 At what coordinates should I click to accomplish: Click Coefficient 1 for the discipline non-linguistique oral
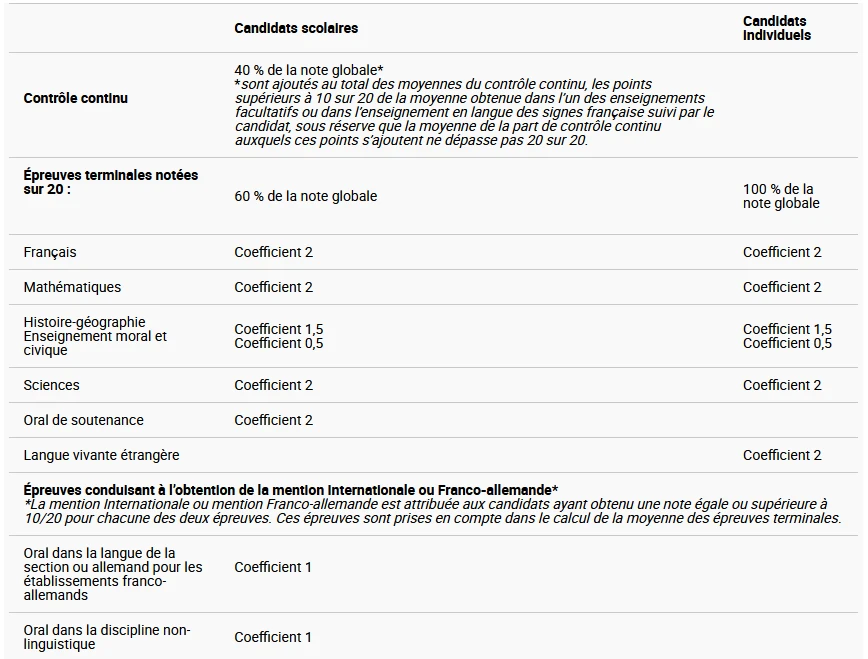click(273, 637)
